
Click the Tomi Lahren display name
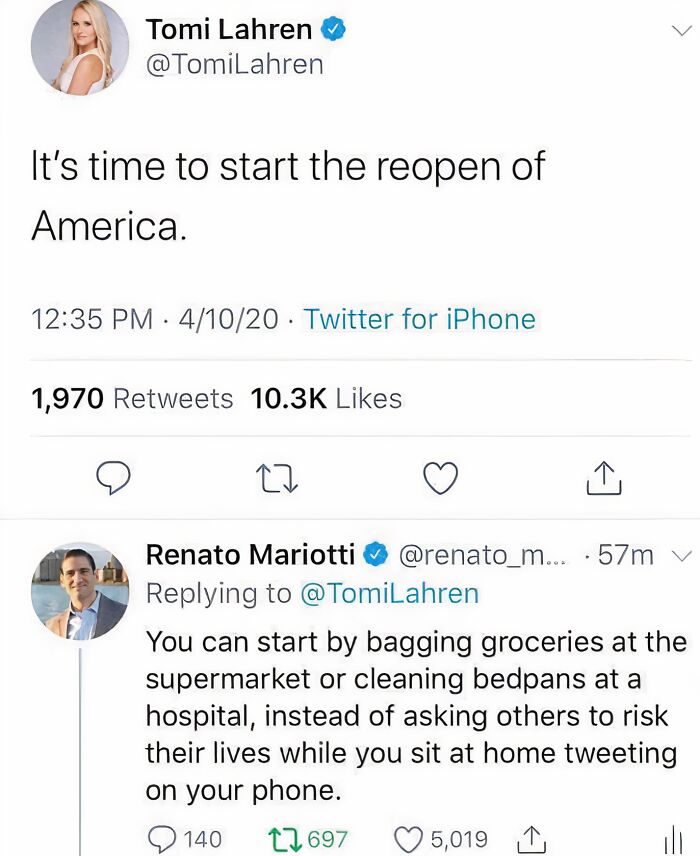(x=229, y=30)
